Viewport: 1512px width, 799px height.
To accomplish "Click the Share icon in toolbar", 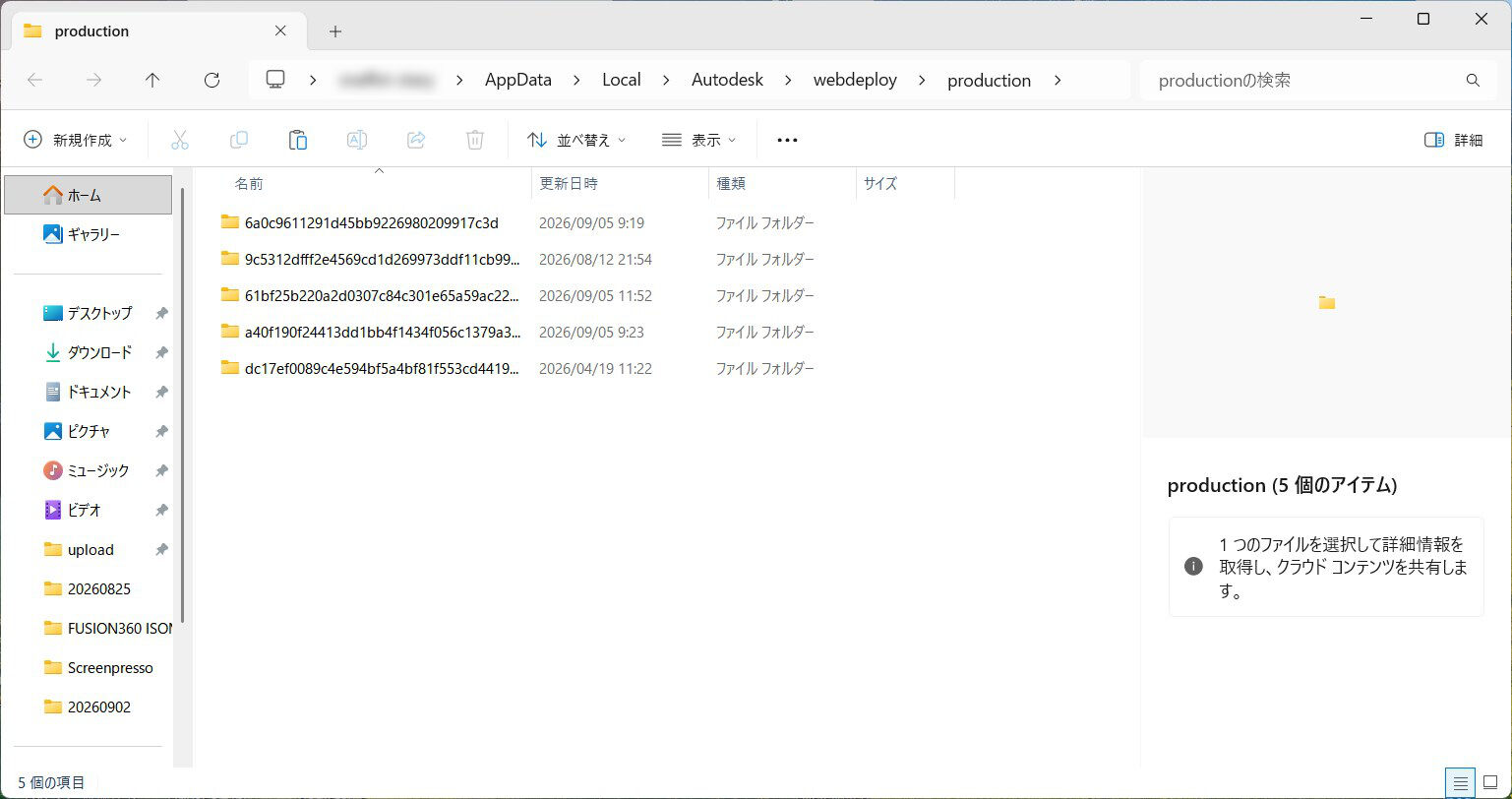I will (x=416, y=140).
